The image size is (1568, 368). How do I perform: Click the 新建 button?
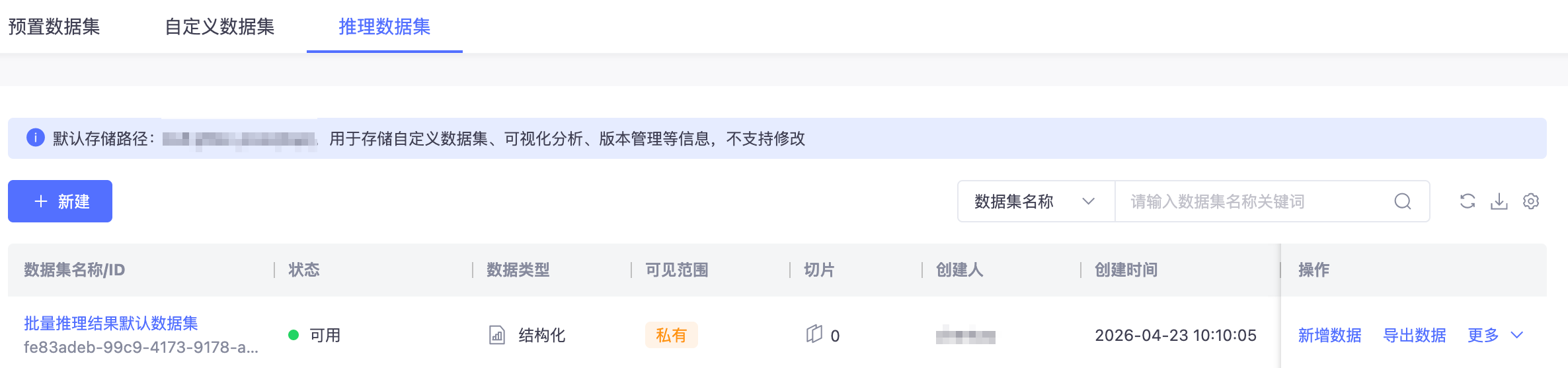click(60, 201)
